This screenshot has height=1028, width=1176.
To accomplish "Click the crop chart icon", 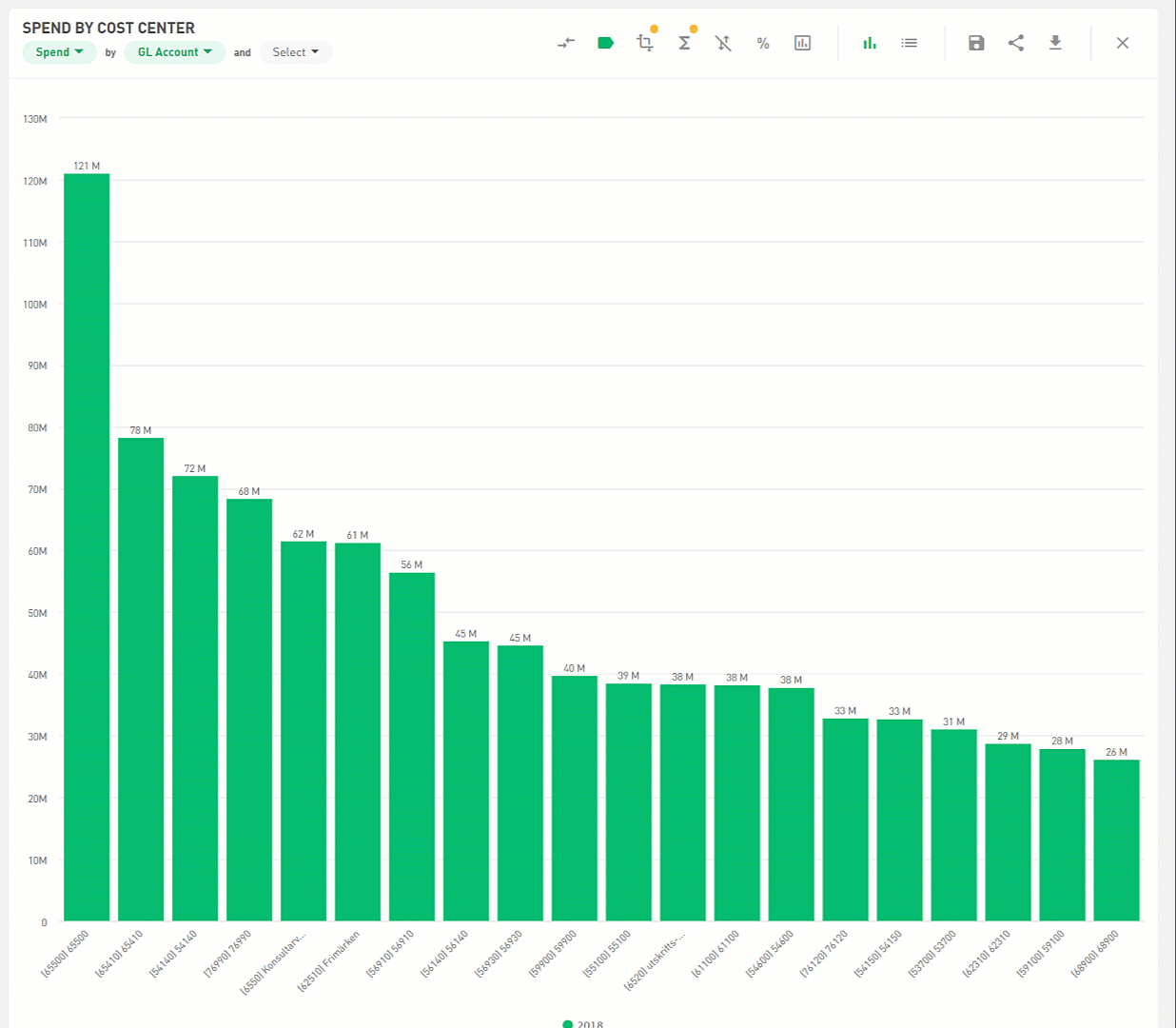I will click(x=645, y=43).
